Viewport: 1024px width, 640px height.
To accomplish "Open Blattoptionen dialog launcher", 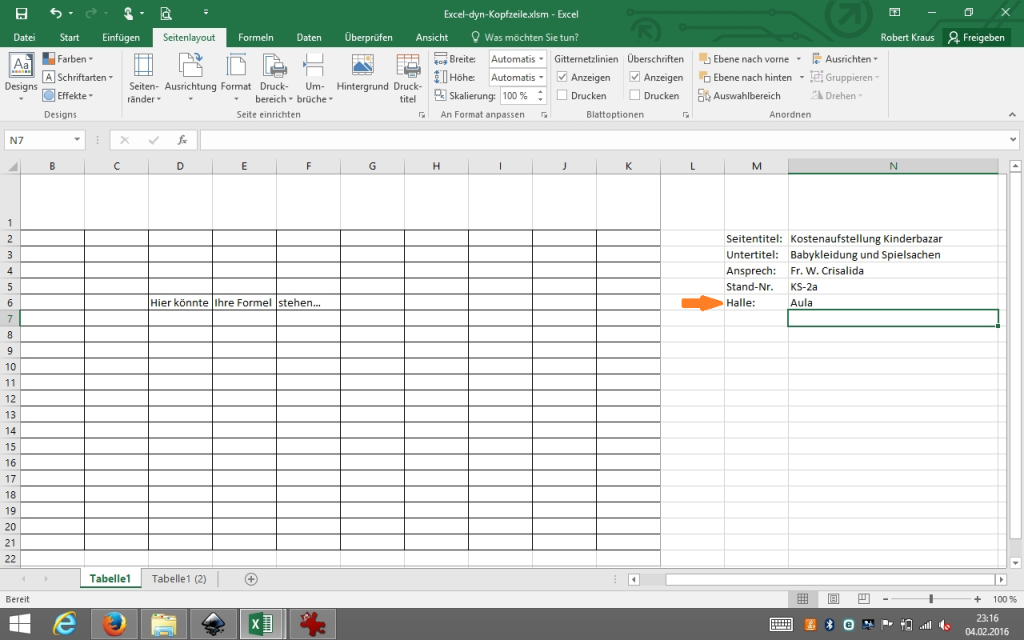I will [685, 115].
